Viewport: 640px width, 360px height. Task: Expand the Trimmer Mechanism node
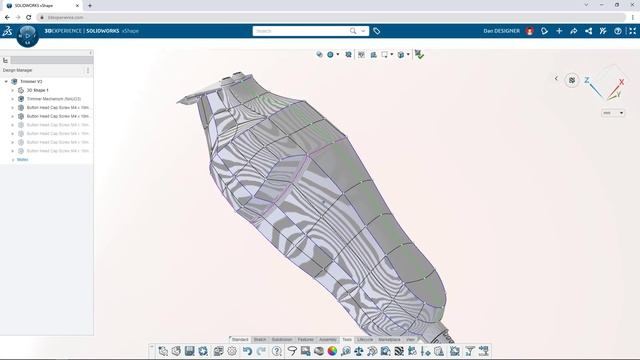13,99
